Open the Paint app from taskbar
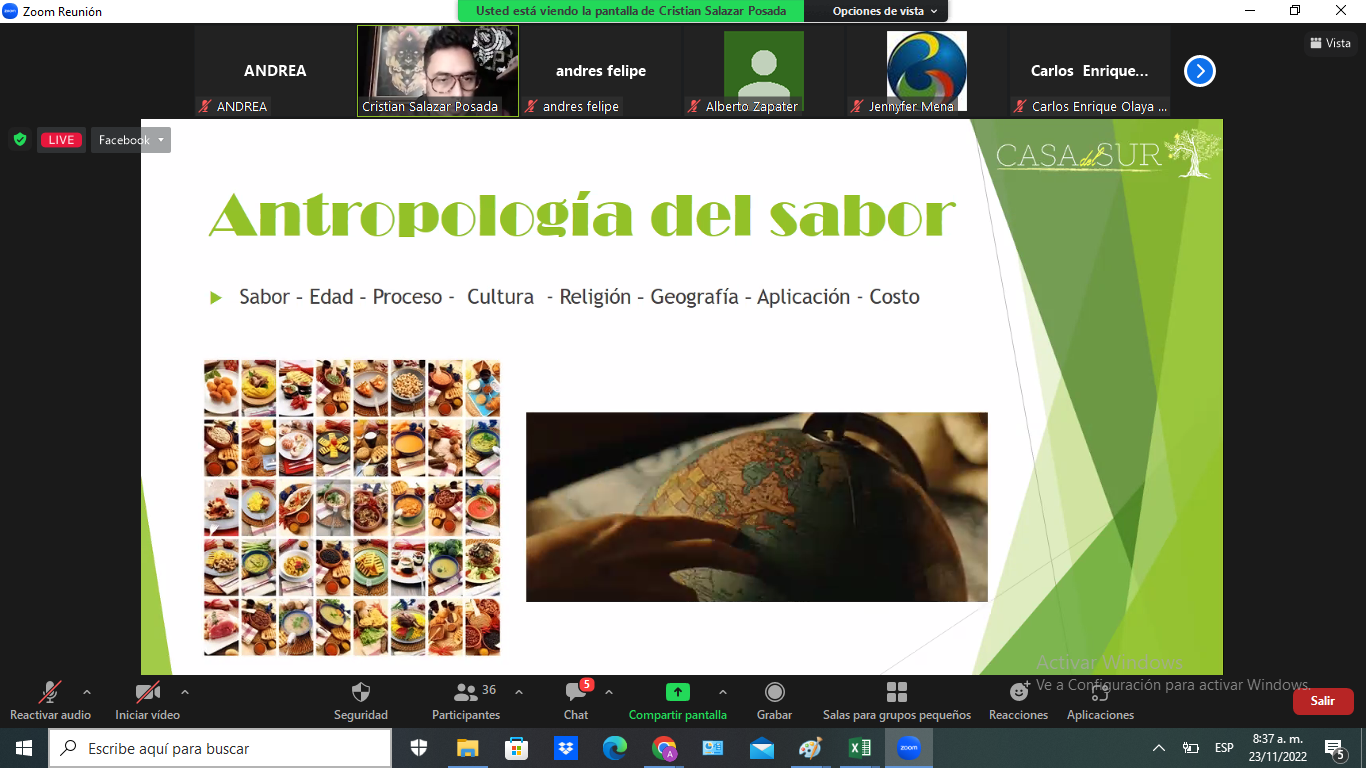 (x=810, y=748)
